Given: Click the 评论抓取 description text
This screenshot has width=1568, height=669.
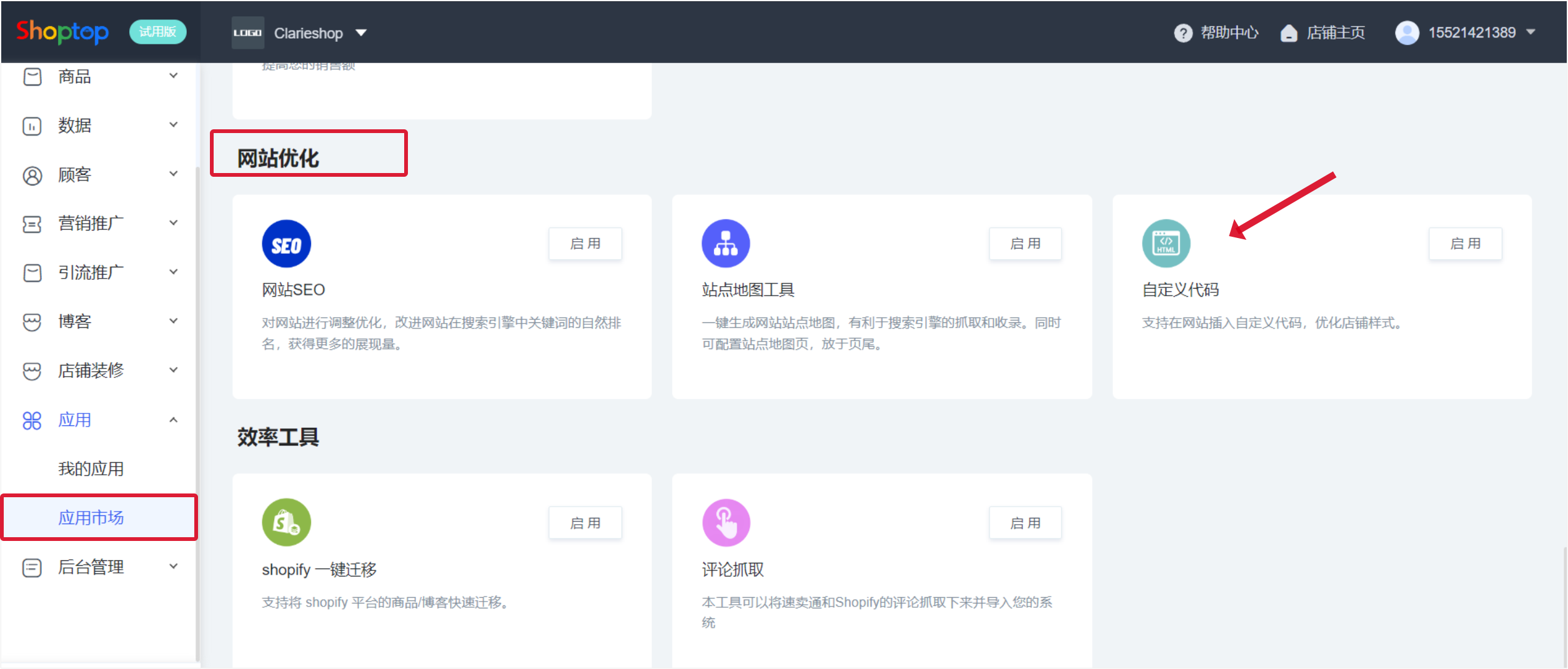Looking at the screenshot, I should click(x=877, y=612).
